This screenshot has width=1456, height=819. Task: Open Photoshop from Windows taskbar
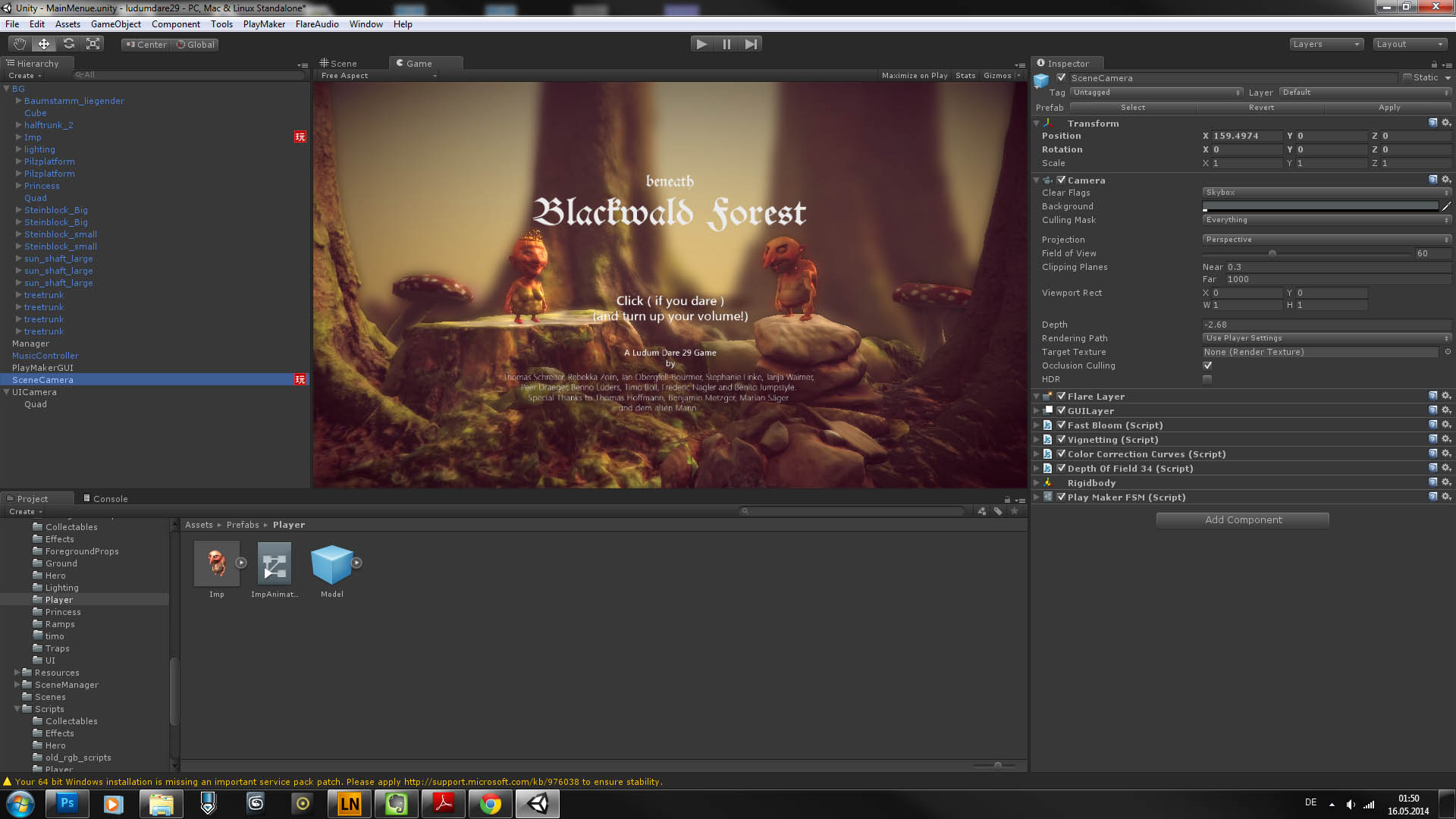coord(67,804)
